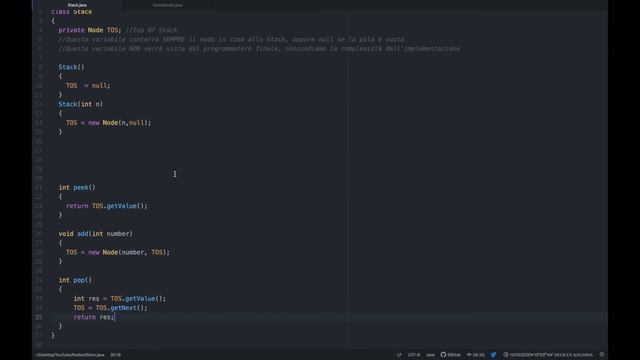640x360 pixels.
Task: Click the Stack.java file path in status bar
Action: [x=70, y=355]
